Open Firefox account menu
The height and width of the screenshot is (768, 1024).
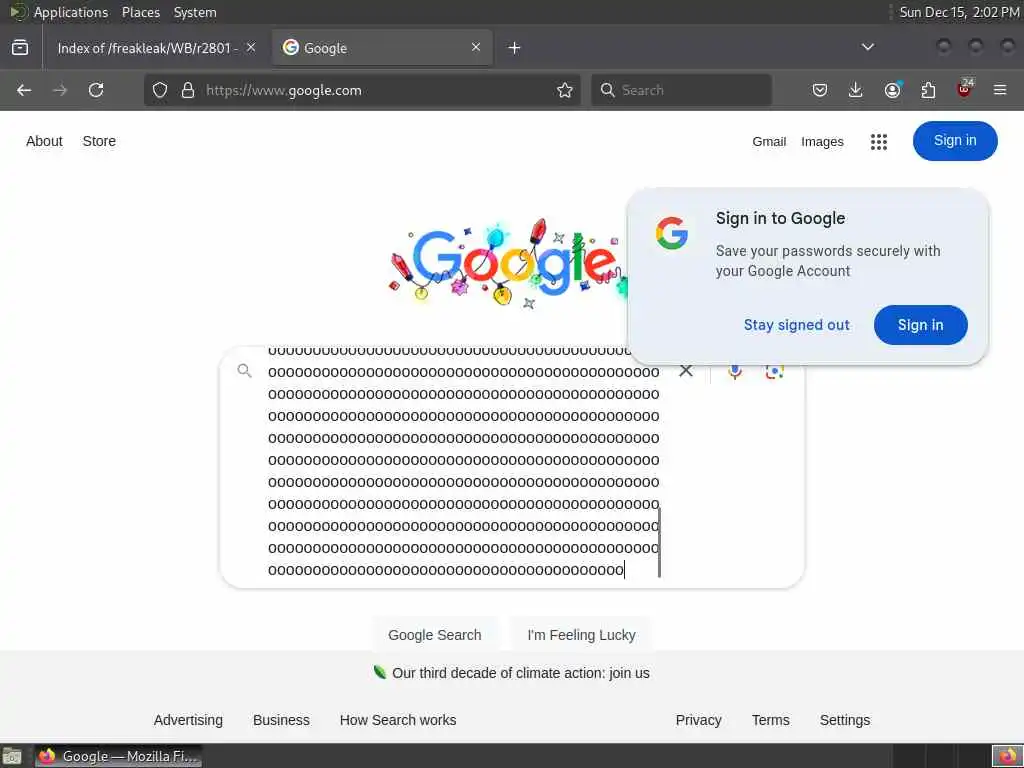coord(892,90)
